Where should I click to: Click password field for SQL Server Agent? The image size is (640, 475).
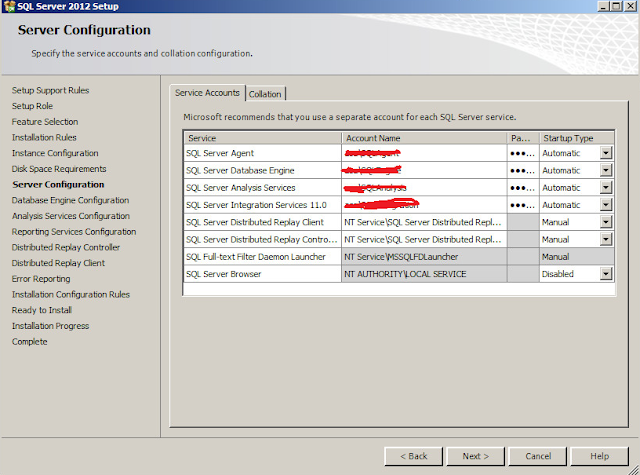tap(523, 153)
